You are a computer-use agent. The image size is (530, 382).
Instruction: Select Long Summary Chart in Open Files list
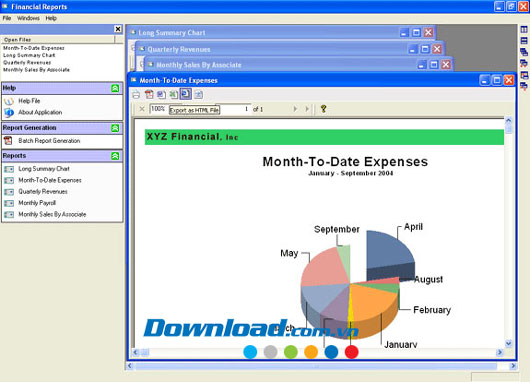click(29, 55)
